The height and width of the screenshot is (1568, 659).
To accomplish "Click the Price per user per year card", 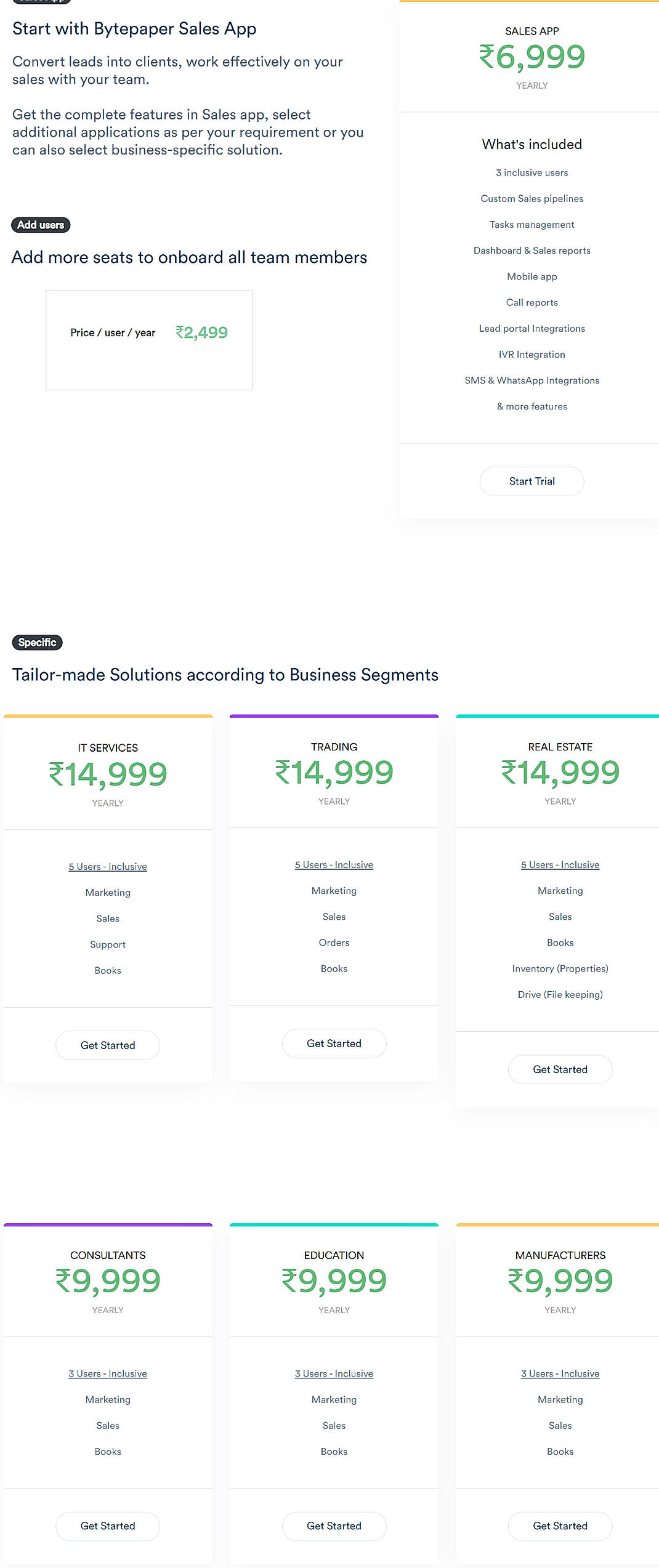I will 148,340.
